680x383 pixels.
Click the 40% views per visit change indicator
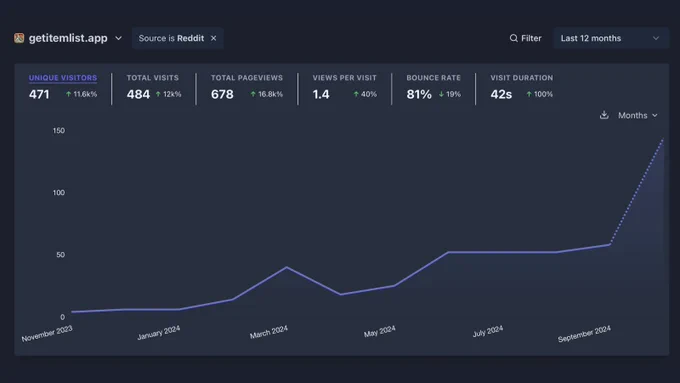(365, 94)
